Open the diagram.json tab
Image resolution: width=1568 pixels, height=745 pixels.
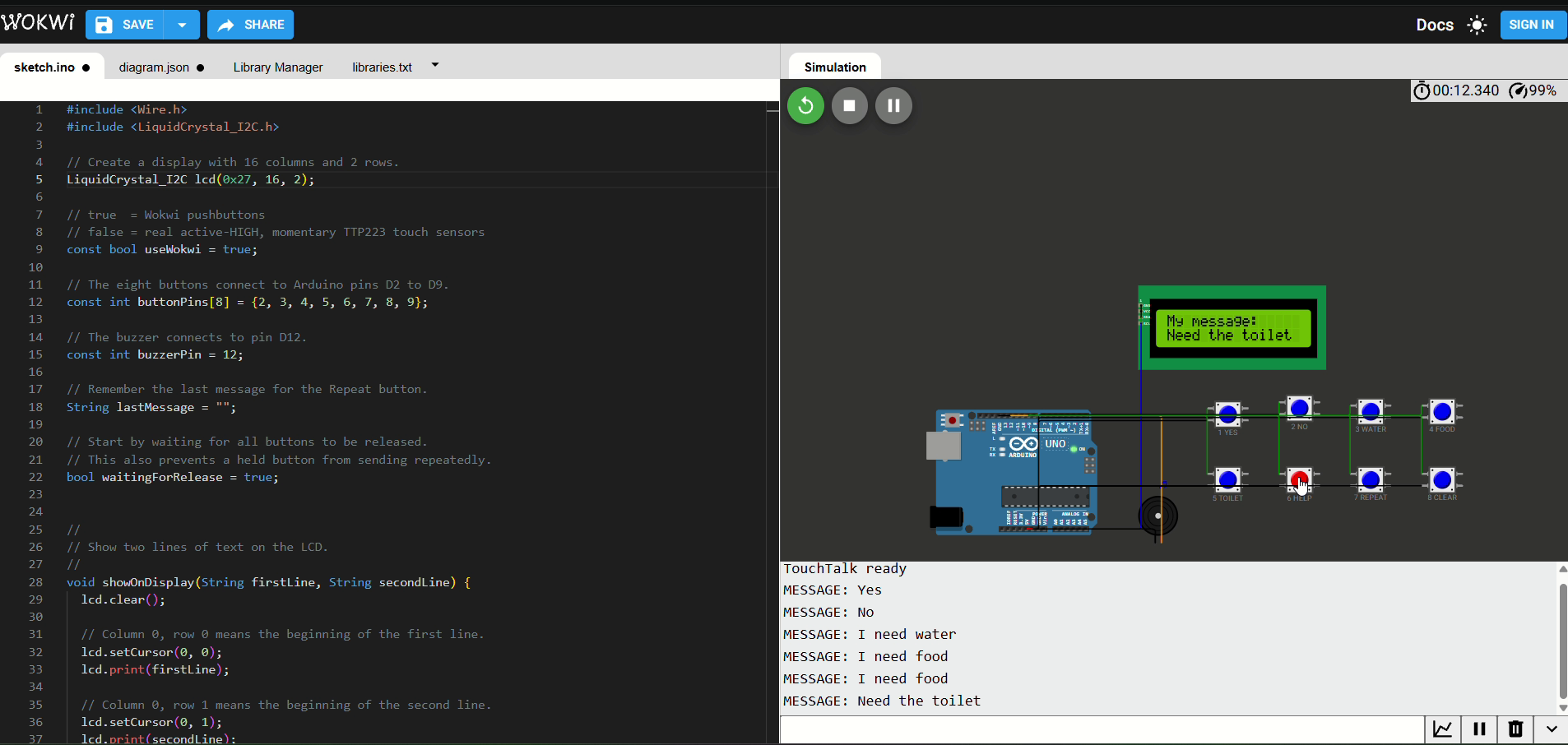pos(161,67)
